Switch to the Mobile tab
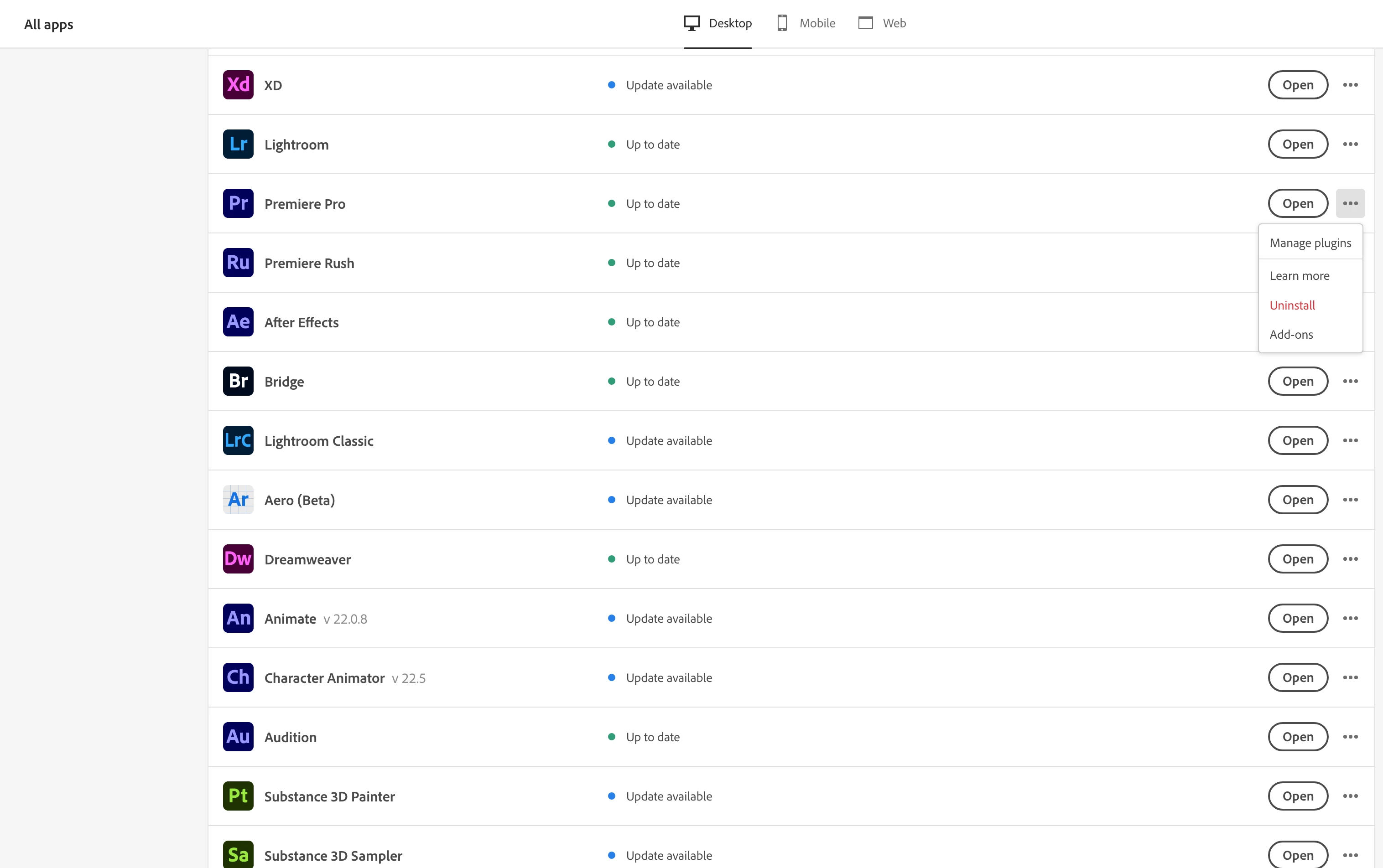This screenshot has height=868, width=1383. coord(806,23)
